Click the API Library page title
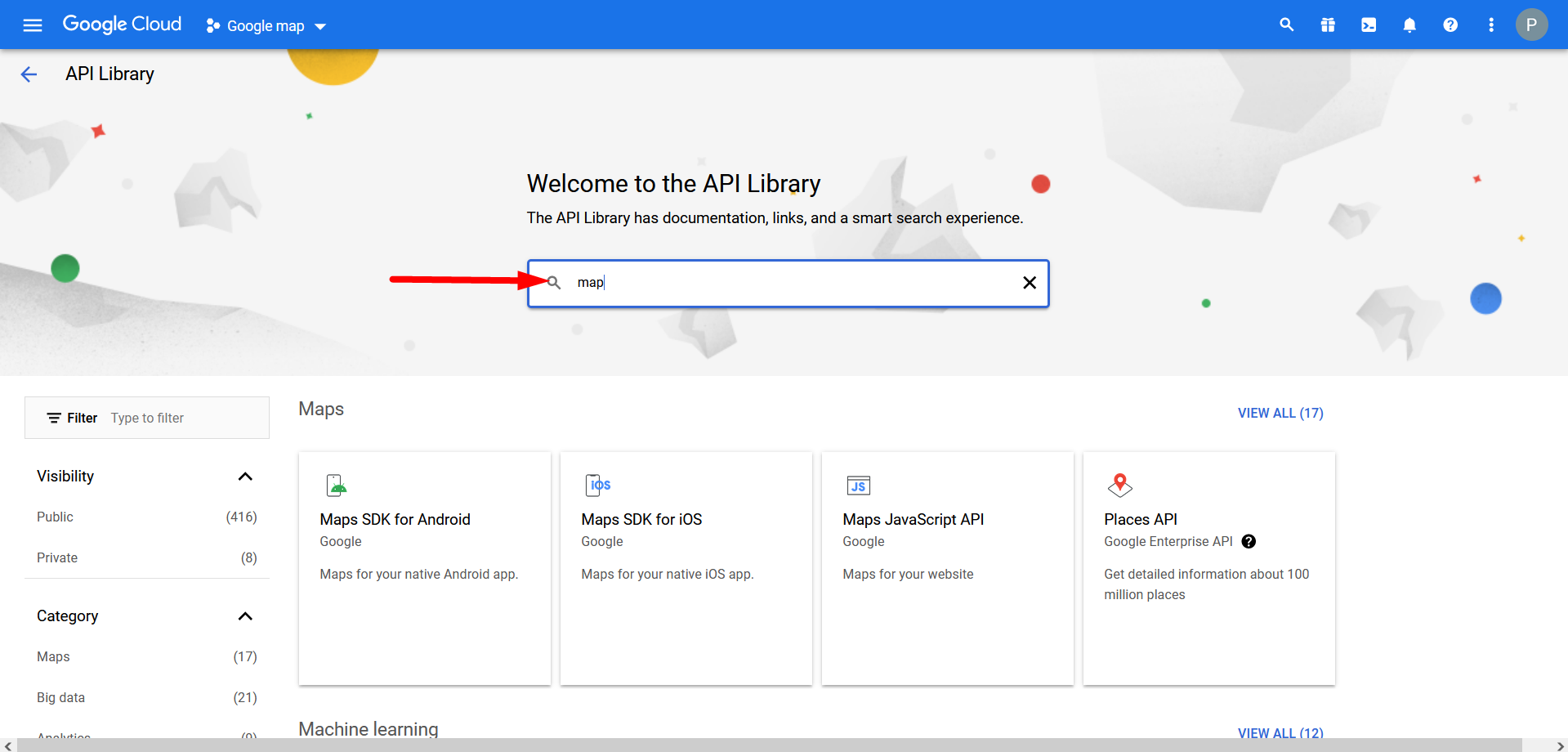This screenshot has height=752, width=1568. coord(109,74)
